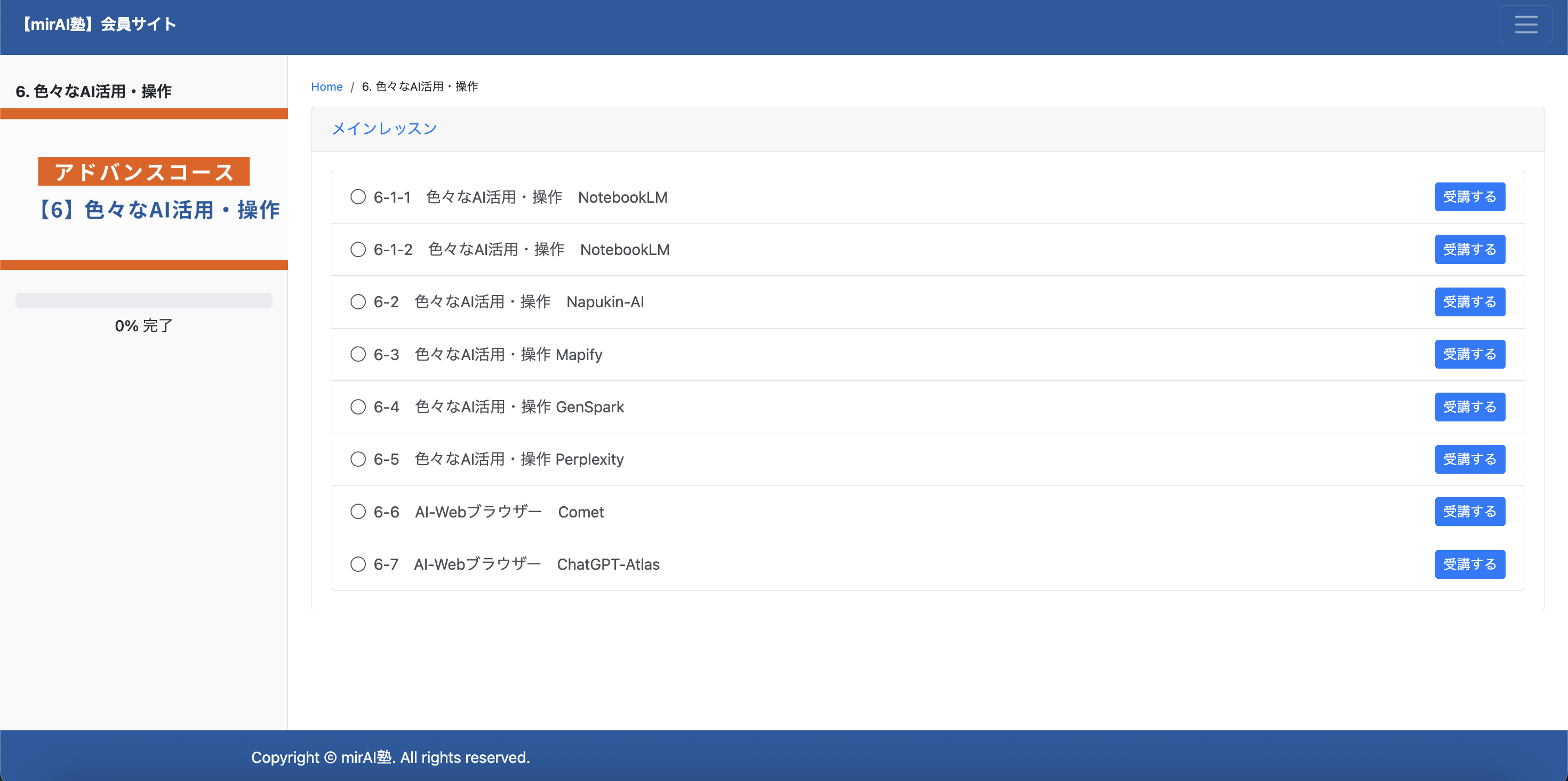Enroll in 6-4 GenSpark lesson
1568x781 pixels.
click(x=1469, y=407)
